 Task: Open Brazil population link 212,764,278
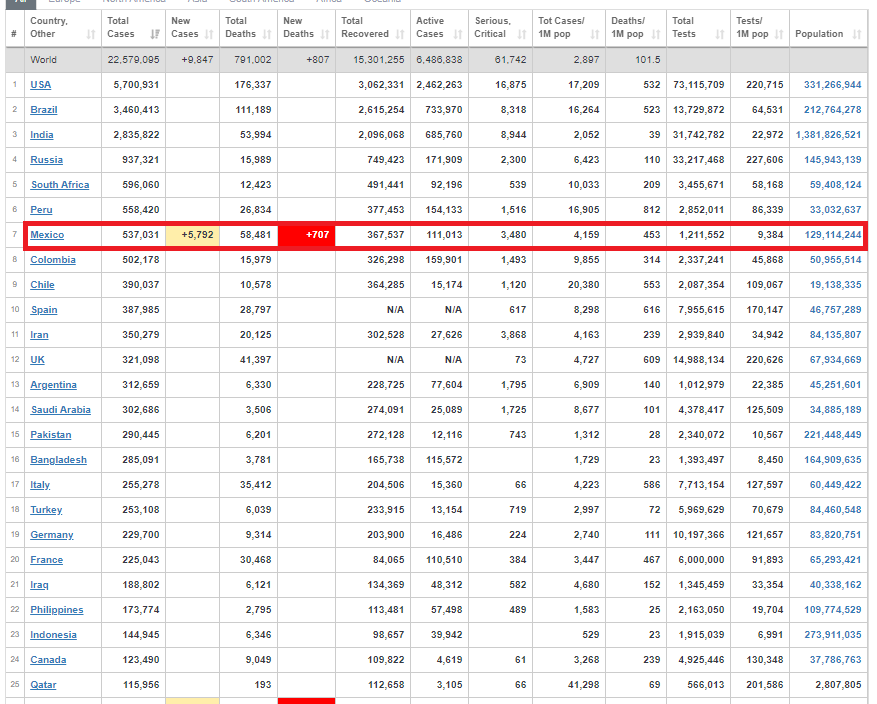(x=832, y=110)
